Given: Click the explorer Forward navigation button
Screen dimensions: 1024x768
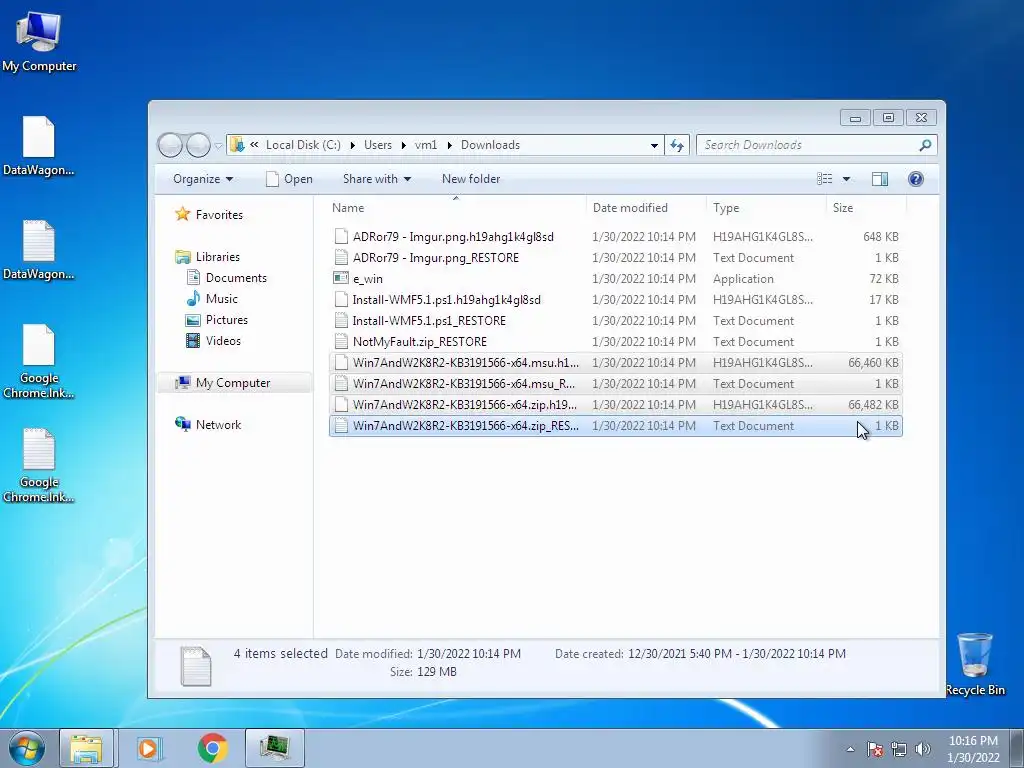Looking at the screenshot, I should pos(198,145).
